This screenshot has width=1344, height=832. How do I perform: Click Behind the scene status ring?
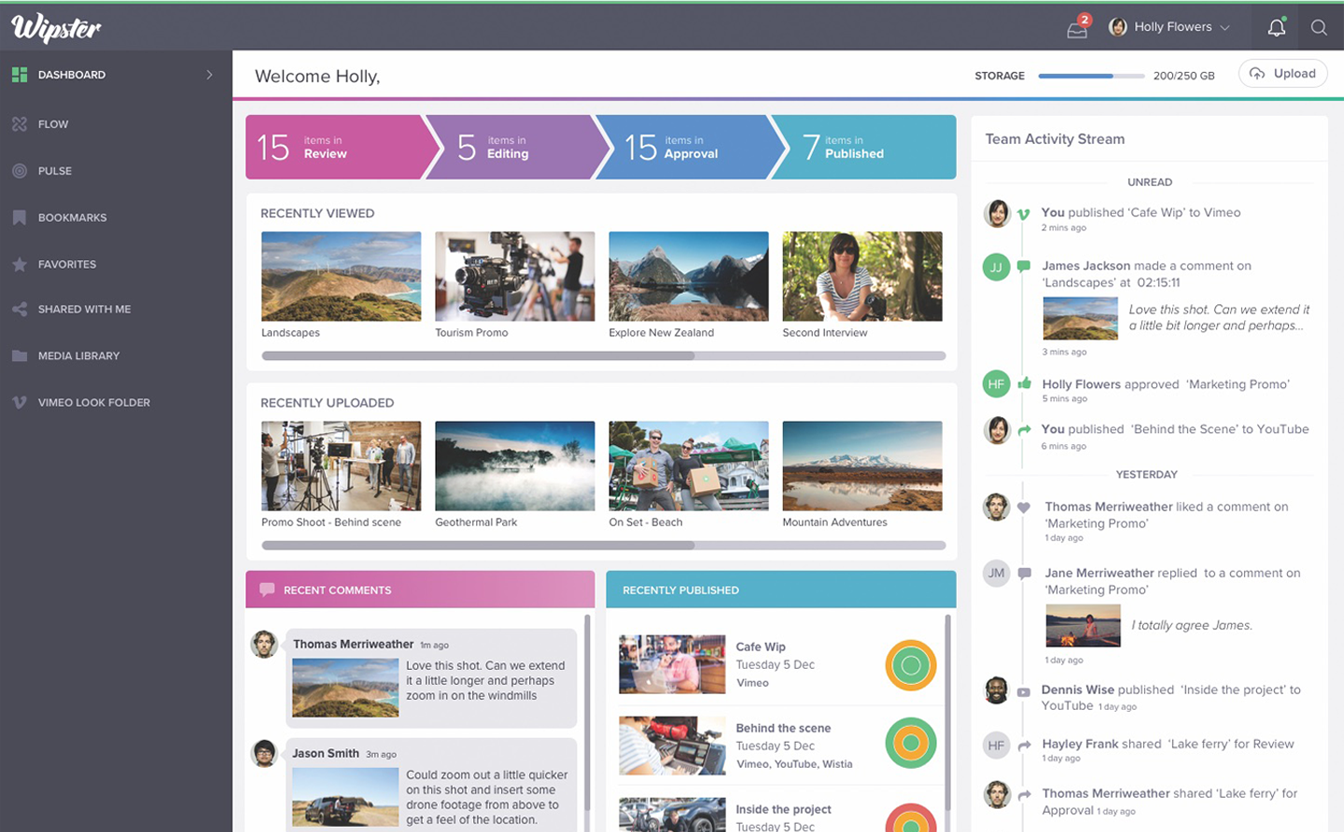[x=911, y=744]
